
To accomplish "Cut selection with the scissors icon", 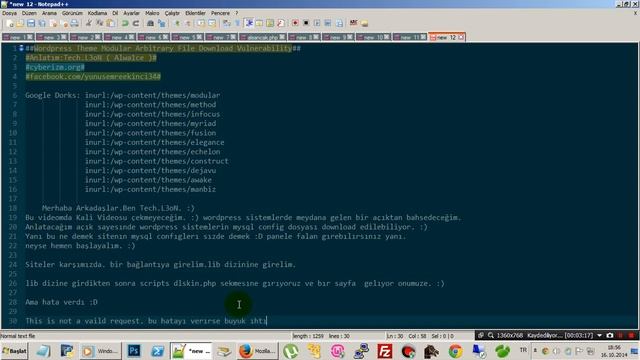I will pos(89,23).
